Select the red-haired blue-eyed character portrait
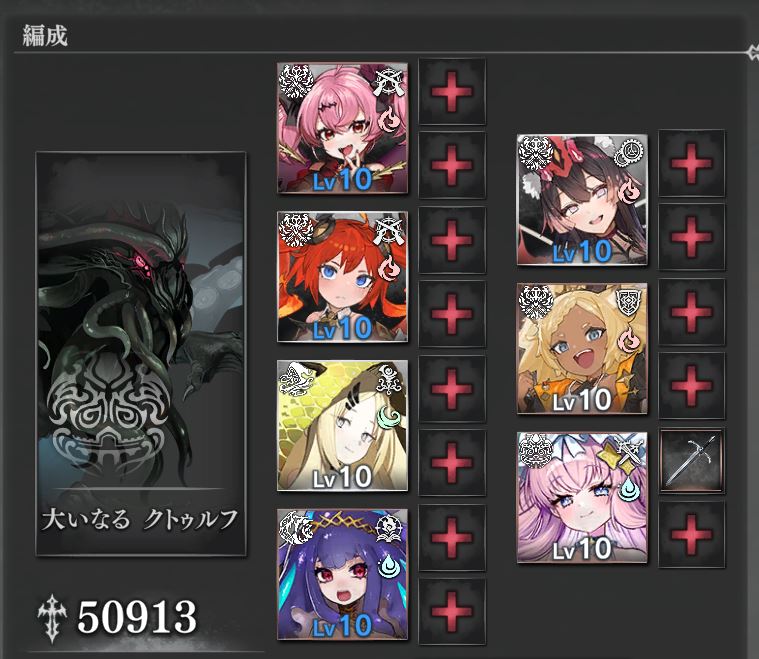This screenshot has width=759, height=659. tap(342, 276)
